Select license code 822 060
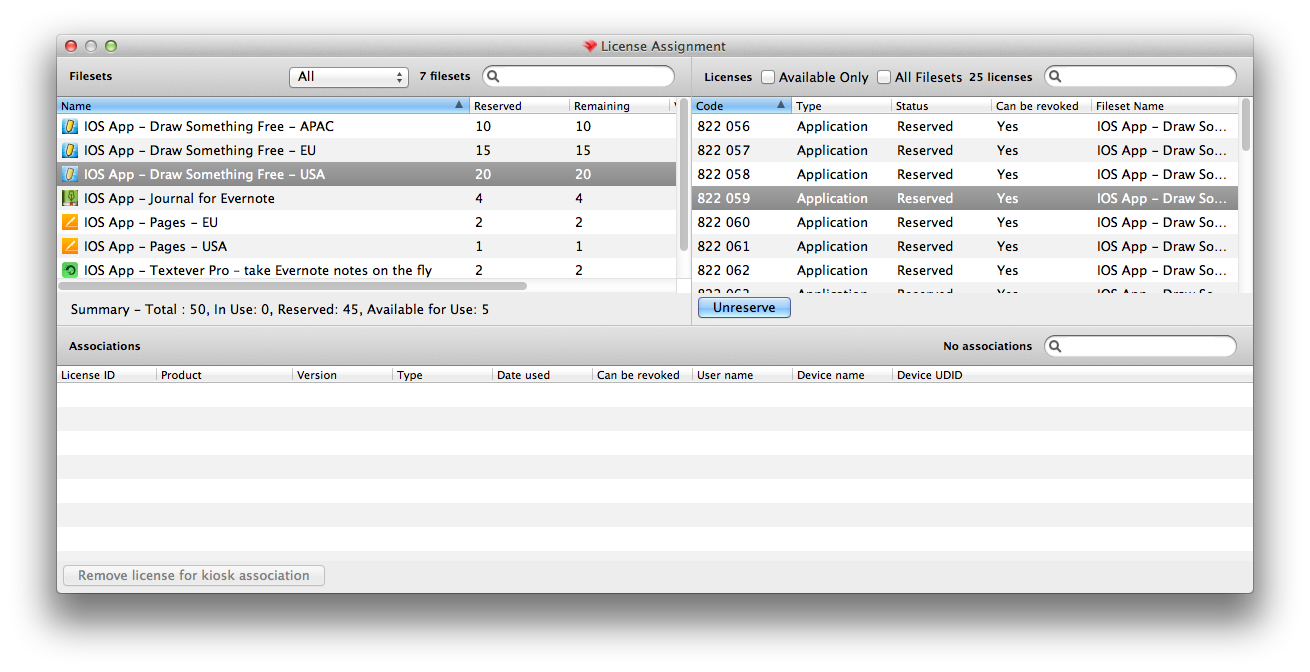 [x=965, y=222]
